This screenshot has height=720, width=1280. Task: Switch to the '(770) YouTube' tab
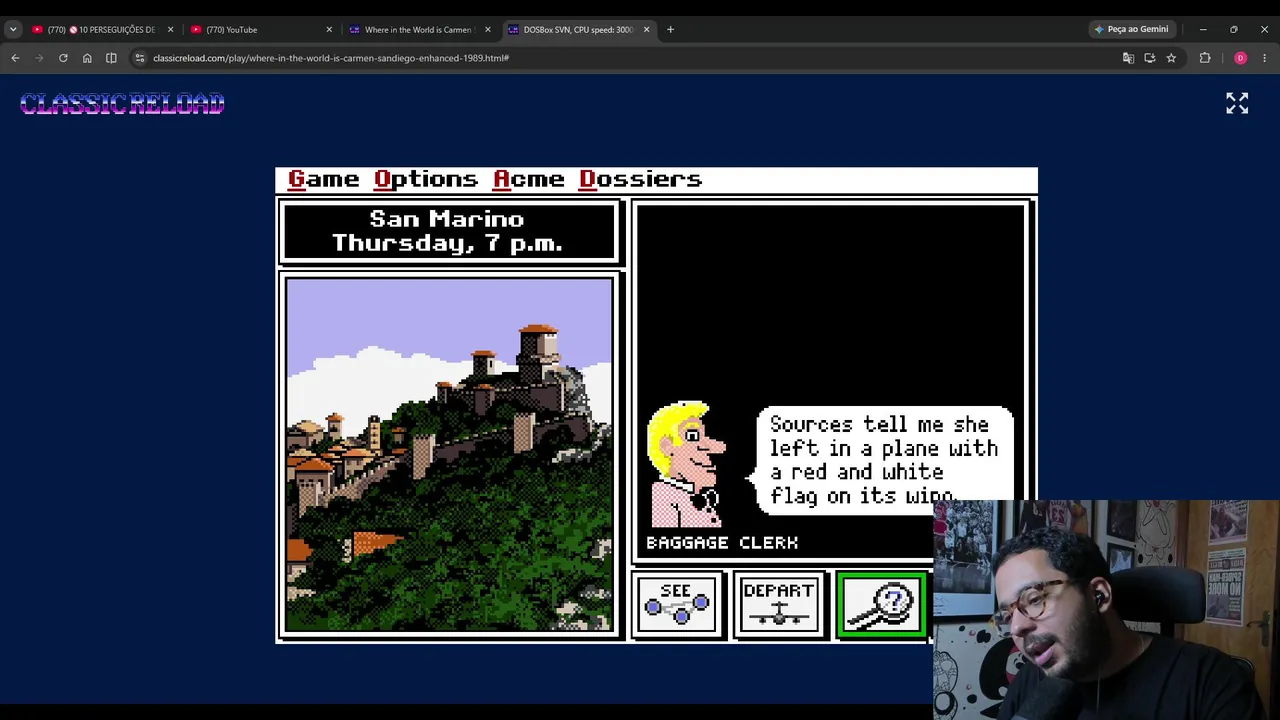coord(260,30)
